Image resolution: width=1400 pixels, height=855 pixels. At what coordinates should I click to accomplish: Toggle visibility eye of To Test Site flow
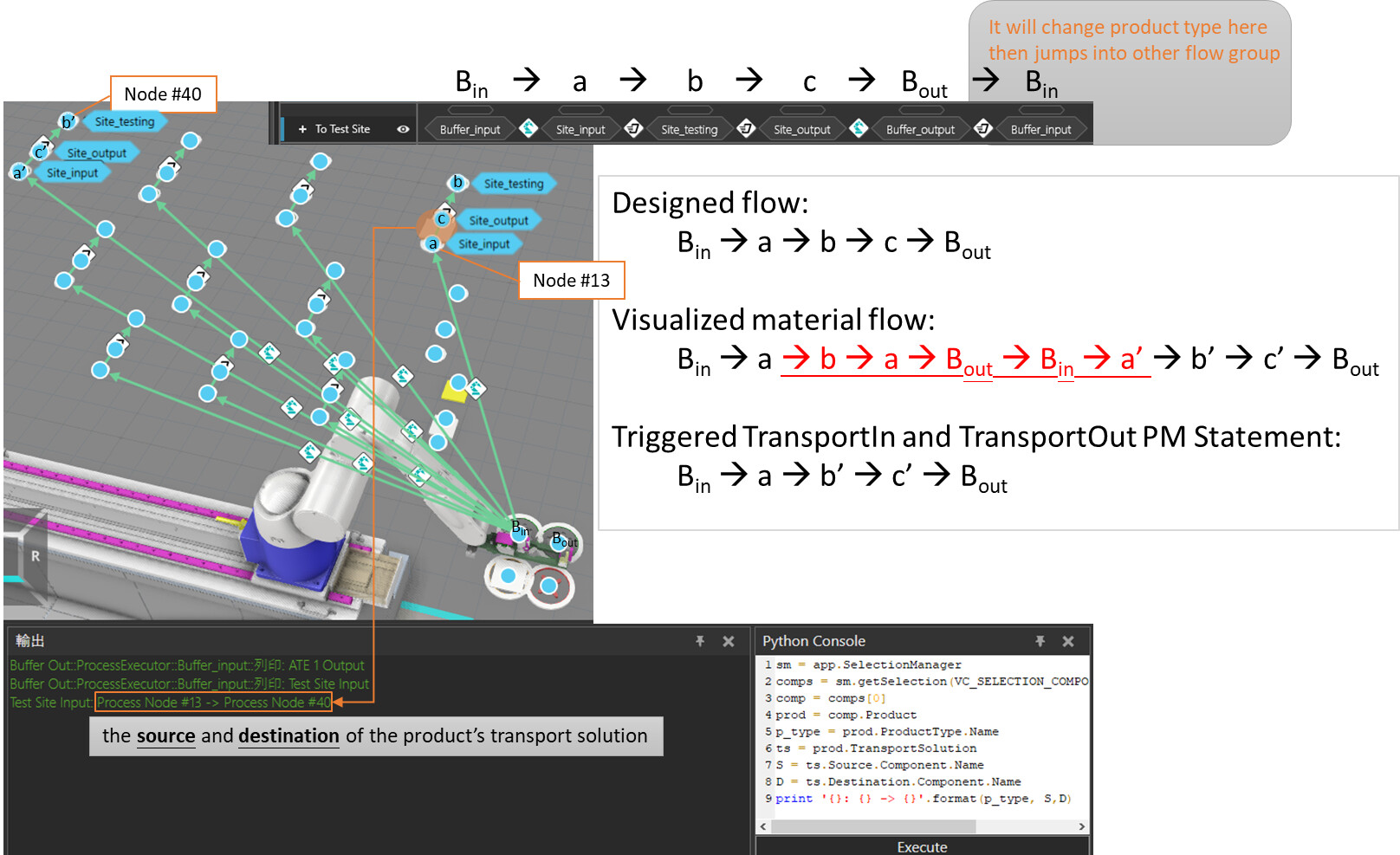403,129
